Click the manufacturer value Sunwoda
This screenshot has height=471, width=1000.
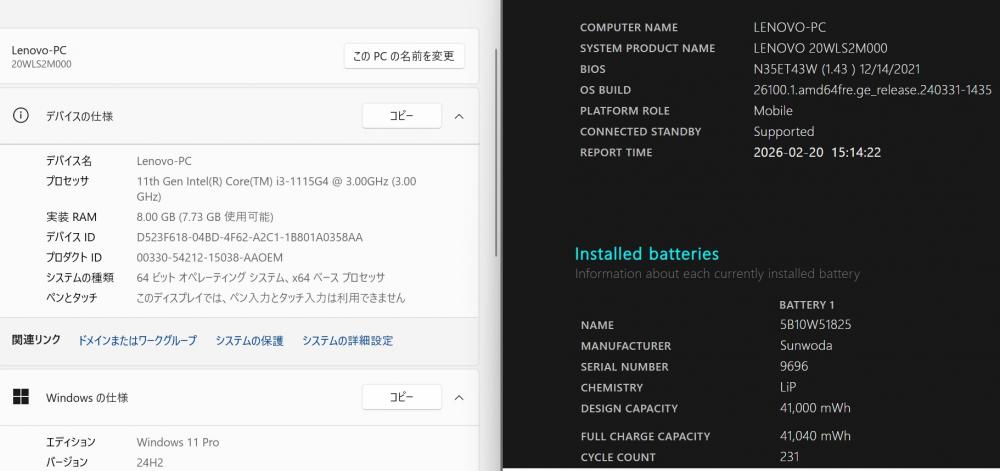(x=805, y=345)
